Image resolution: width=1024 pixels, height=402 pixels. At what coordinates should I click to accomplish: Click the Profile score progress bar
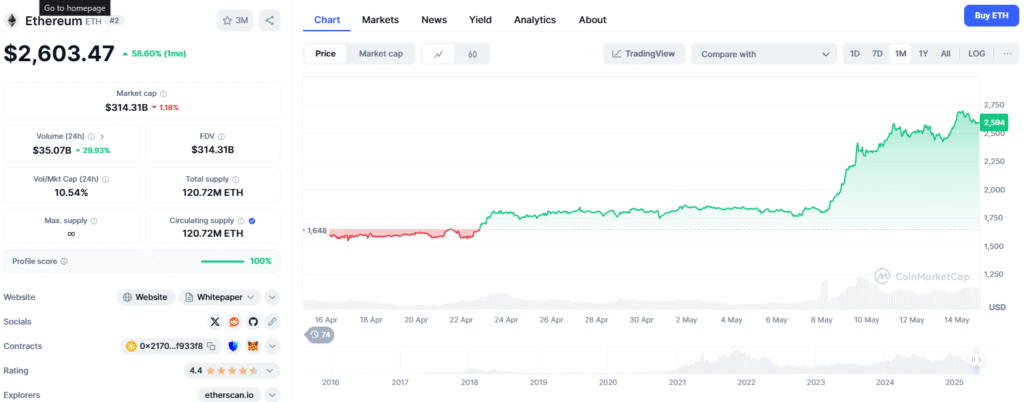[x=222, y=261]
